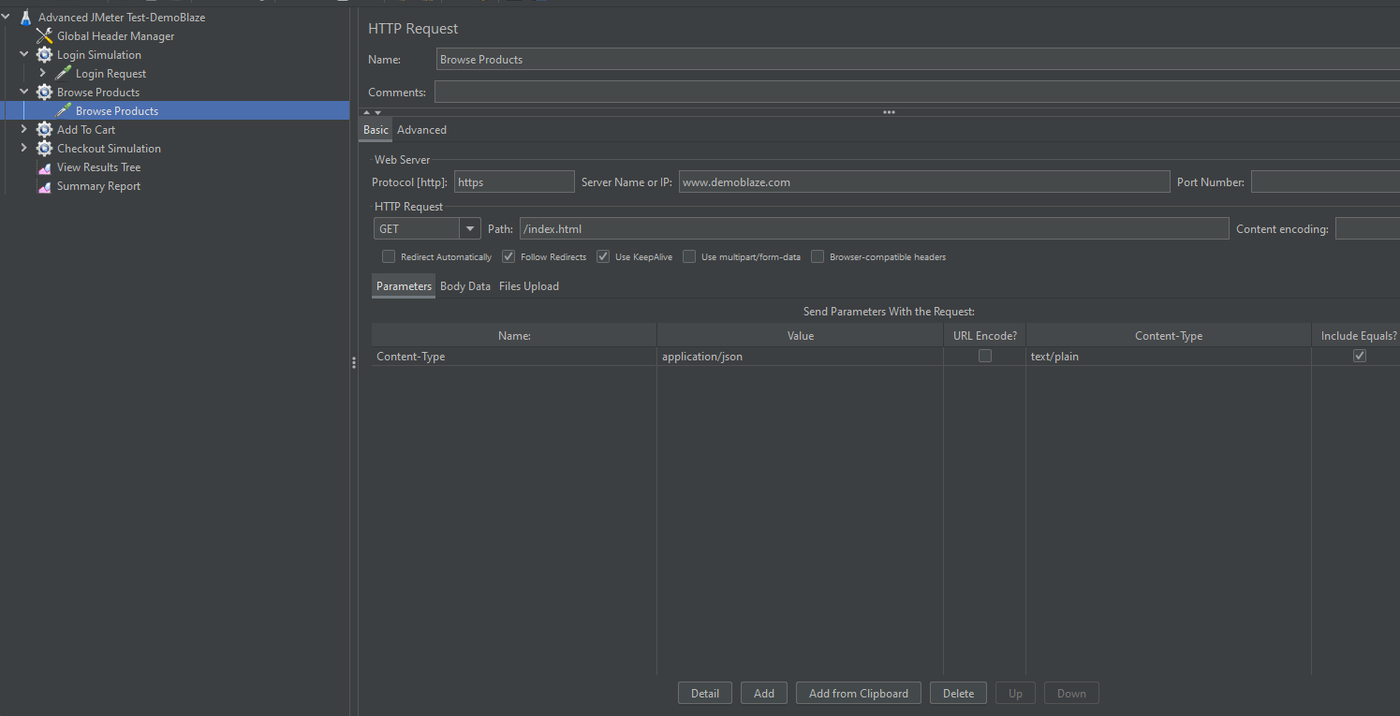Click the View Results Tree listener icon

click(44, 167)
